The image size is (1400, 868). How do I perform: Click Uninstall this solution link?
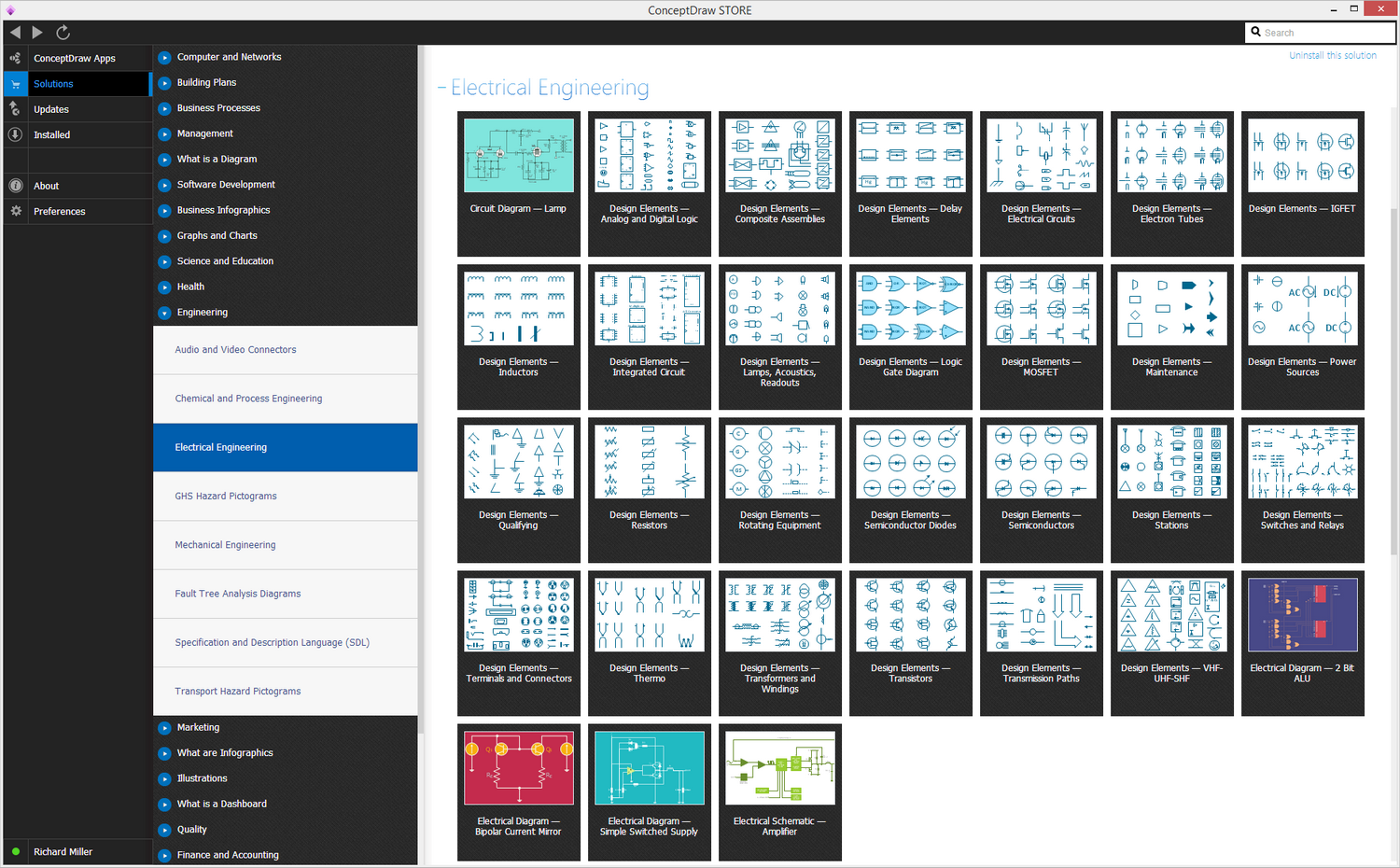click(x=1333, y=55)
